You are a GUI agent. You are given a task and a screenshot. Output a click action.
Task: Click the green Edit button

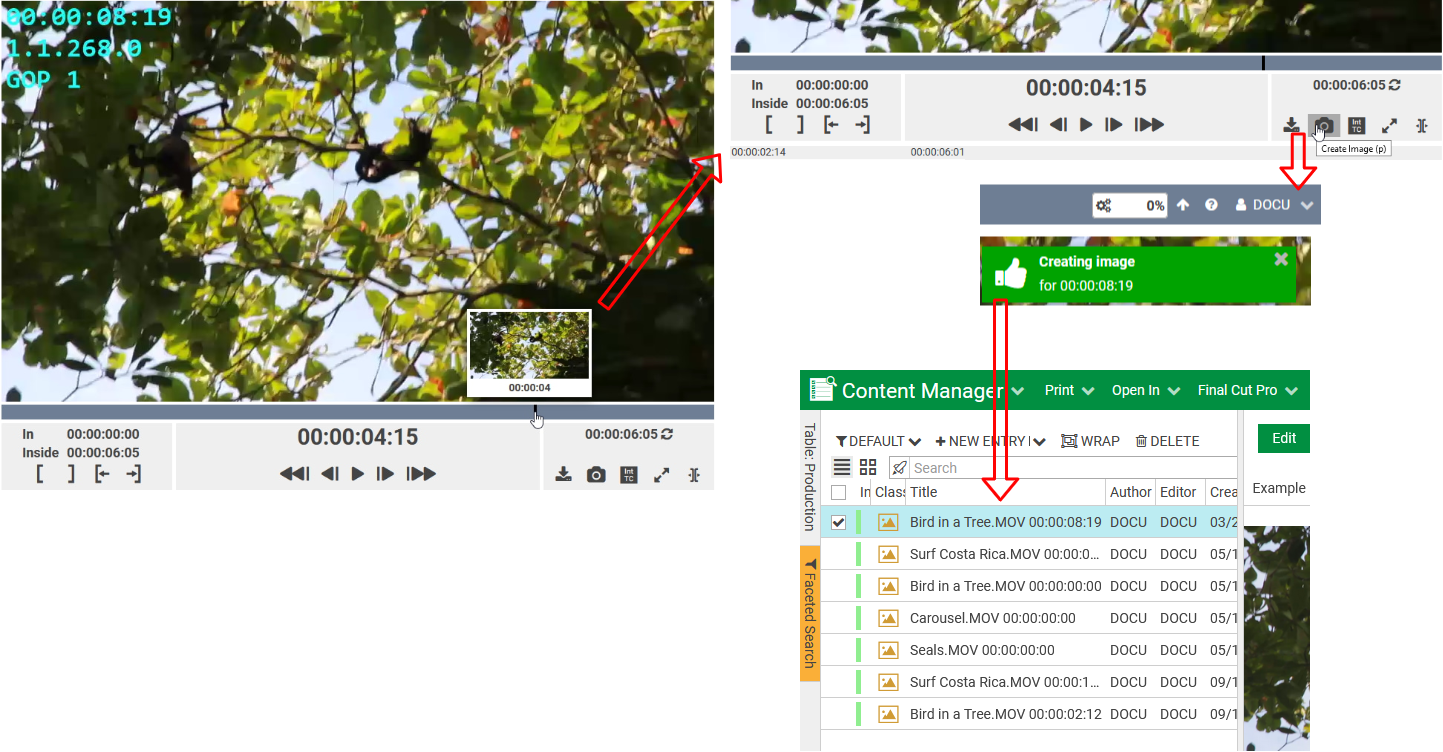pyautogui.click(x=1283, y=438)
